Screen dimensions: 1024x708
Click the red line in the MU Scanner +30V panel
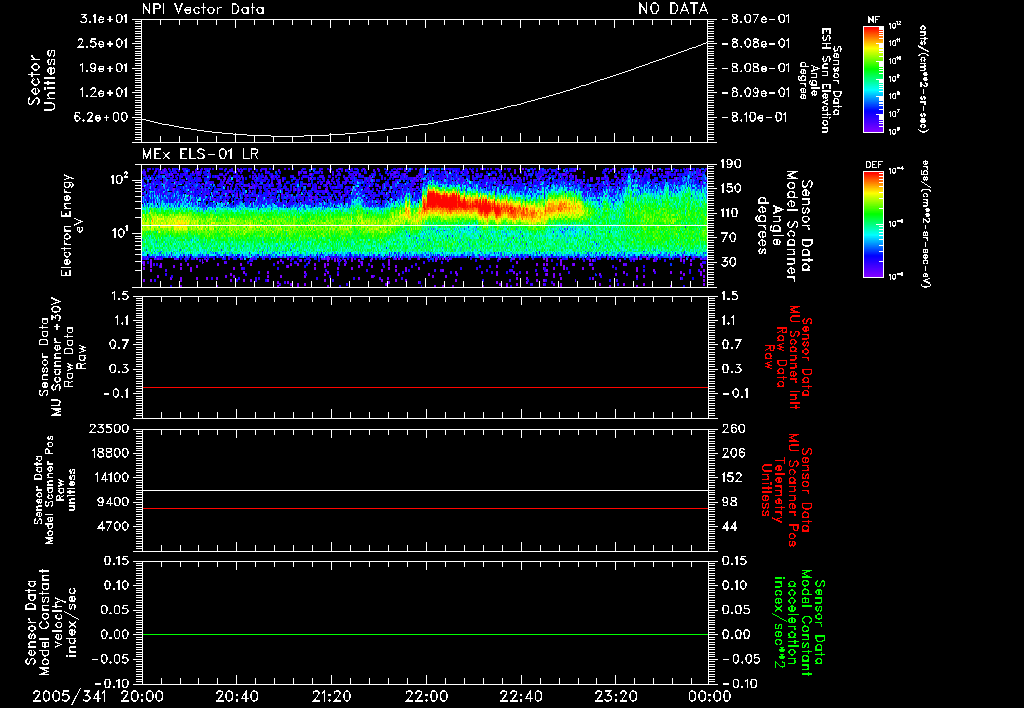(x=424, y=387)
